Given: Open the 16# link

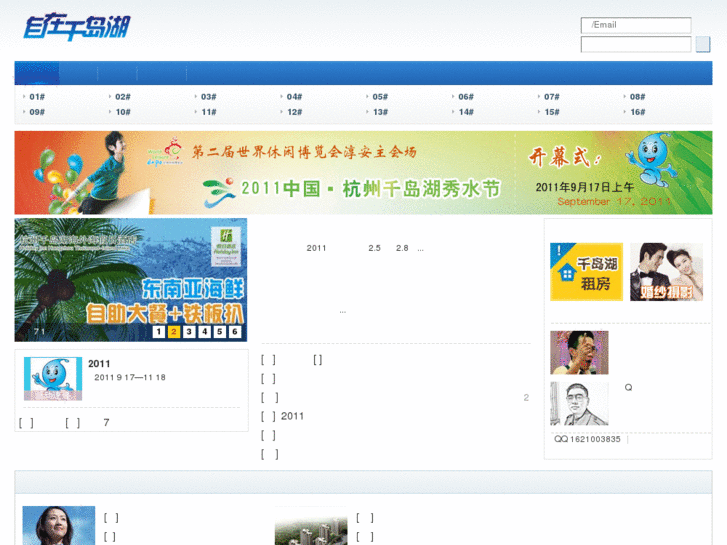Looking at the screenshot, I should pos(638,112).
